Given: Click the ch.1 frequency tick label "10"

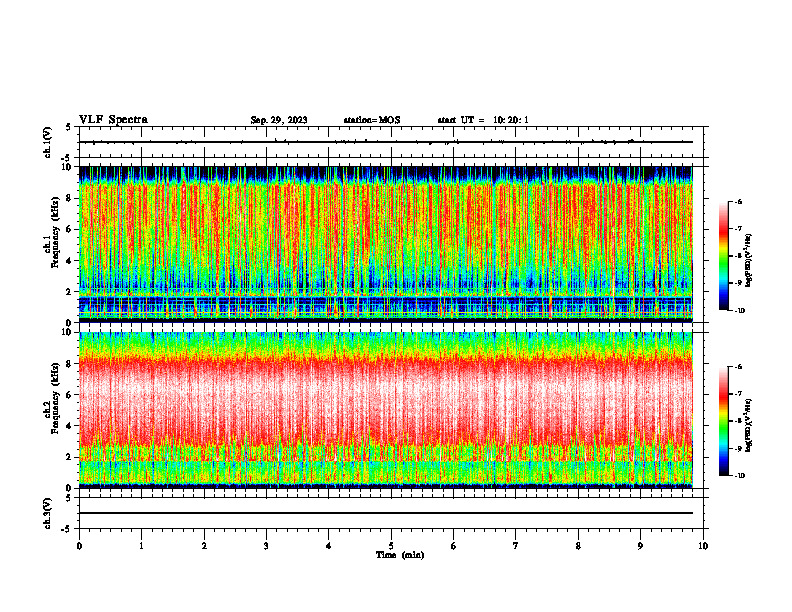Looking at the screenshot, I should [69, 167].
